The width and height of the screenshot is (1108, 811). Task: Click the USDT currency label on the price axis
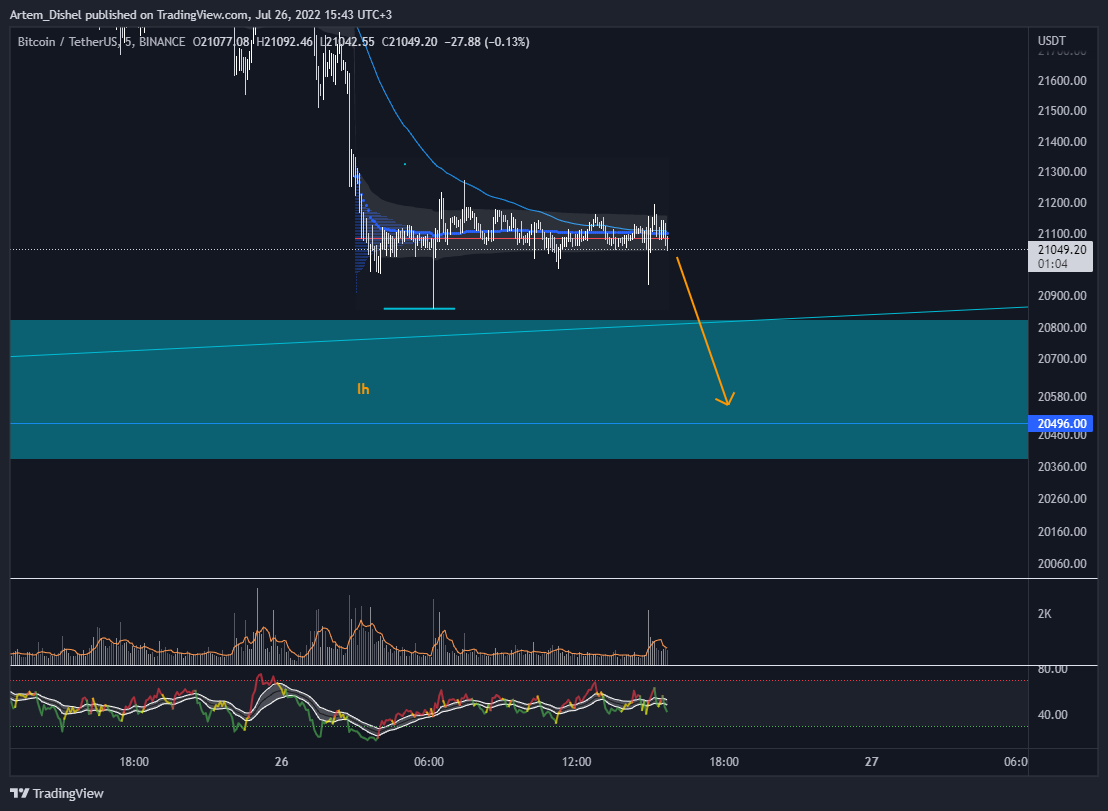pyautogui.click(x=1051, y=40)
